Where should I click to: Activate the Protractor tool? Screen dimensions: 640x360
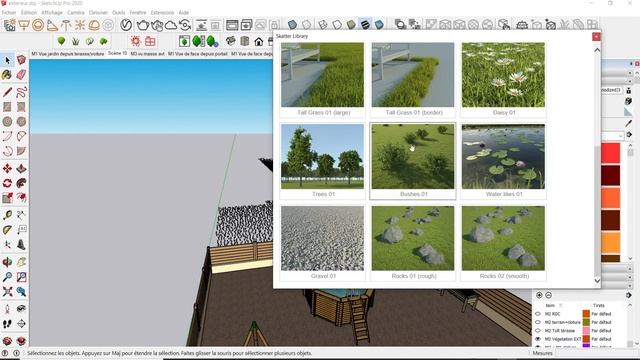[7, 230]
